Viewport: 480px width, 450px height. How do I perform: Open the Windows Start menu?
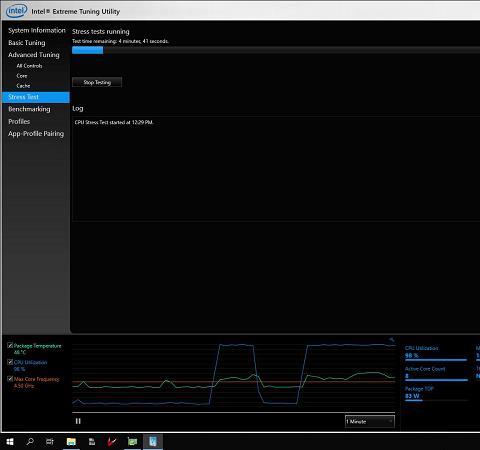(x=10, y=442)
